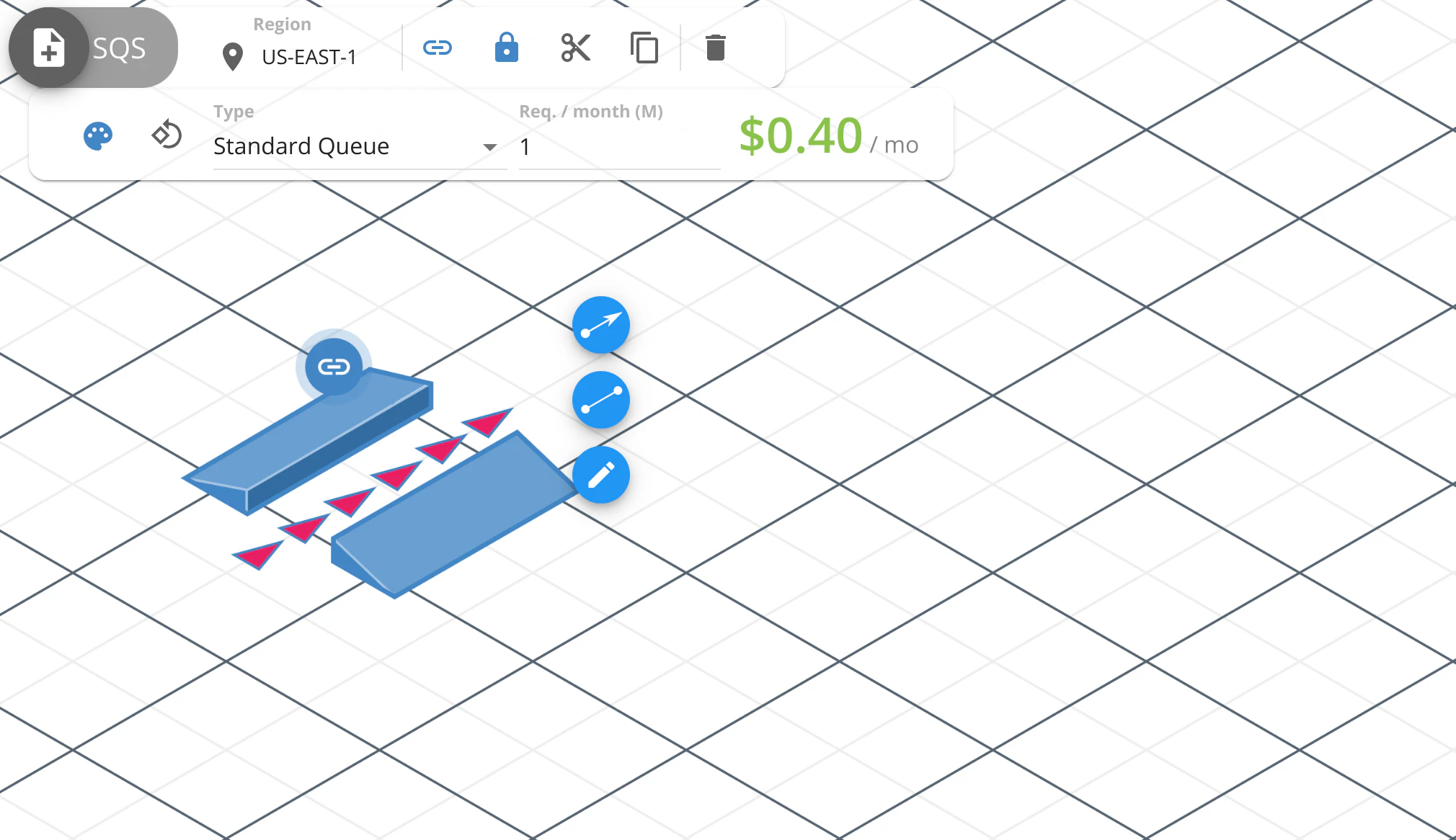Screen dimensions: 1456x840
Task: Open the color palette icon
Action: tap(98, 136)
